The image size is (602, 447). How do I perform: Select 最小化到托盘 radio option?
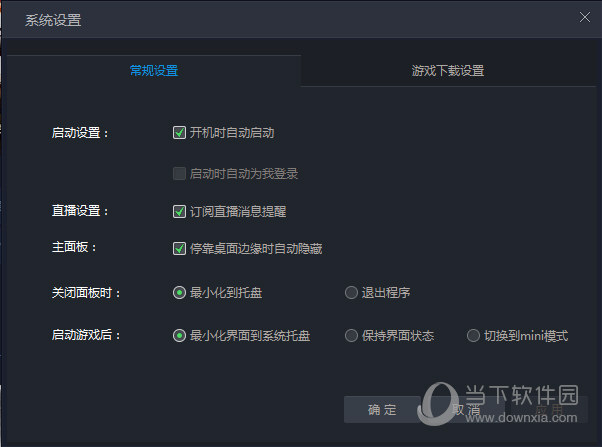(179, 293)
